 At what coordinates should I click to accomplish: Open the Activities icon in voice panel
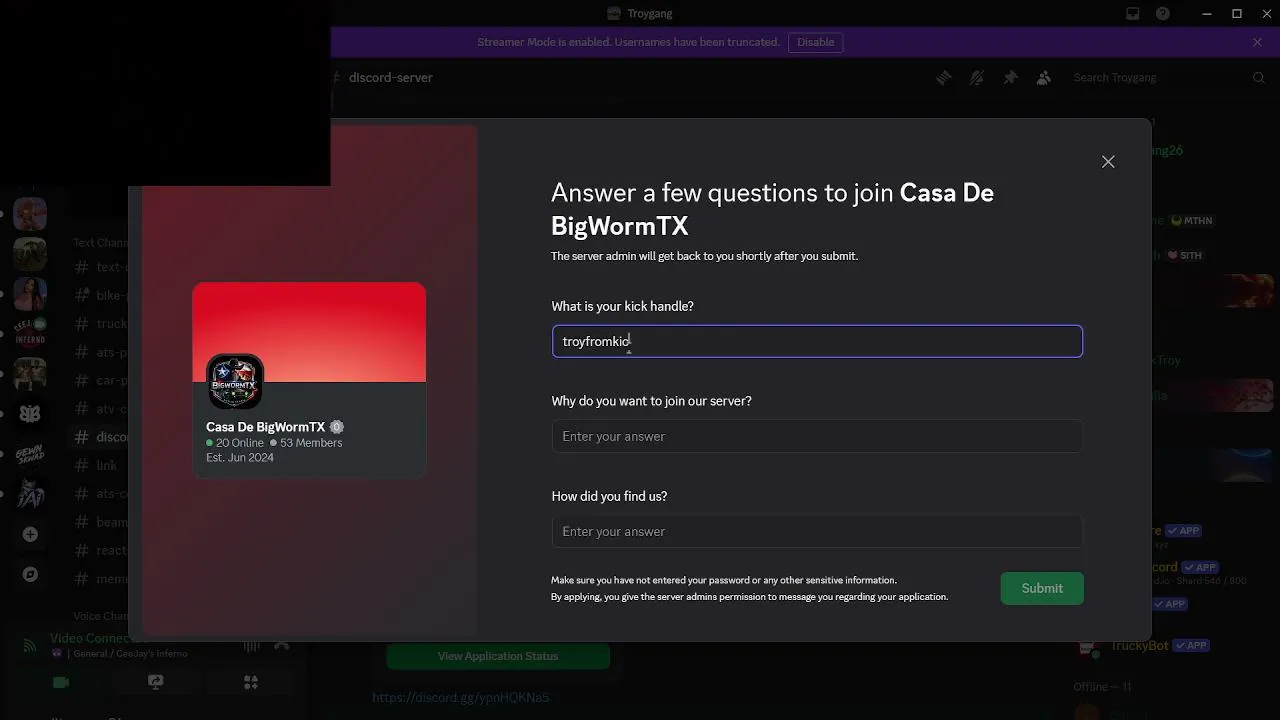point(250,682)
